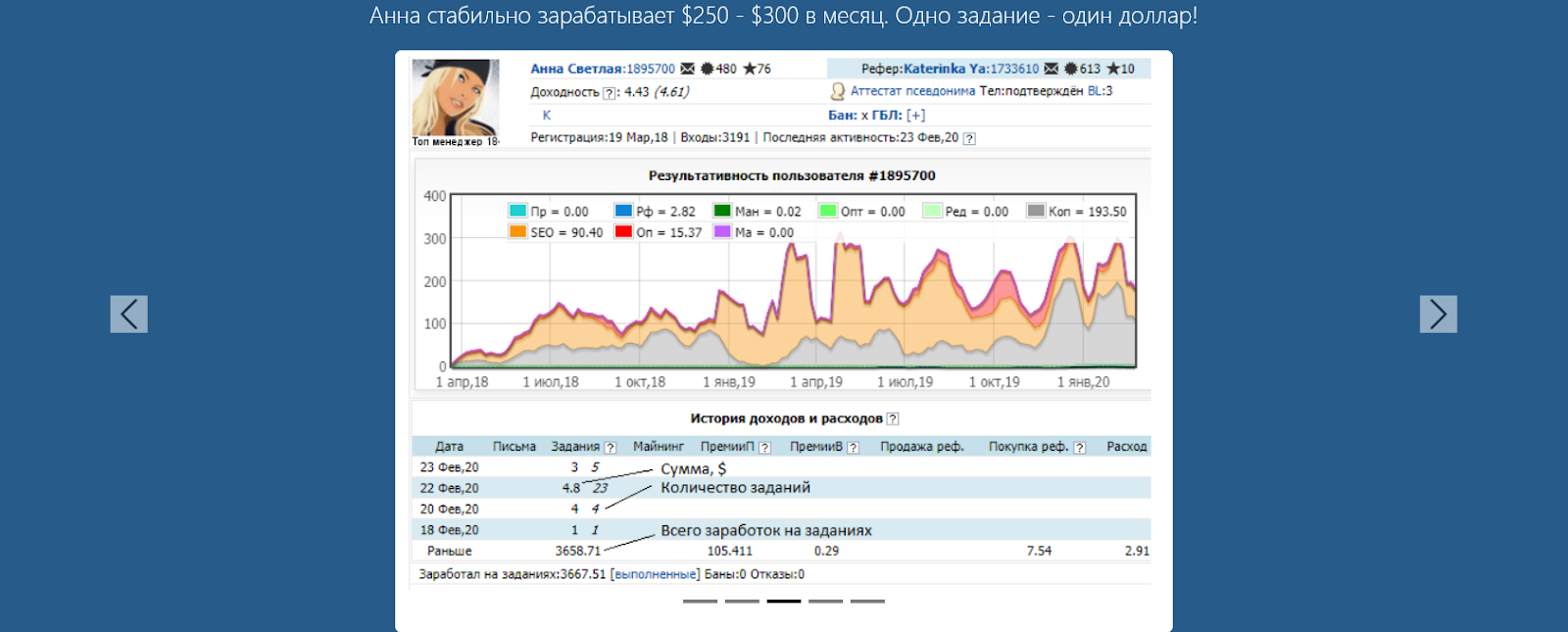Click the star rating icon showing 76
The width and height of the screenshot is (1568, 632).
tap(750, 69)
